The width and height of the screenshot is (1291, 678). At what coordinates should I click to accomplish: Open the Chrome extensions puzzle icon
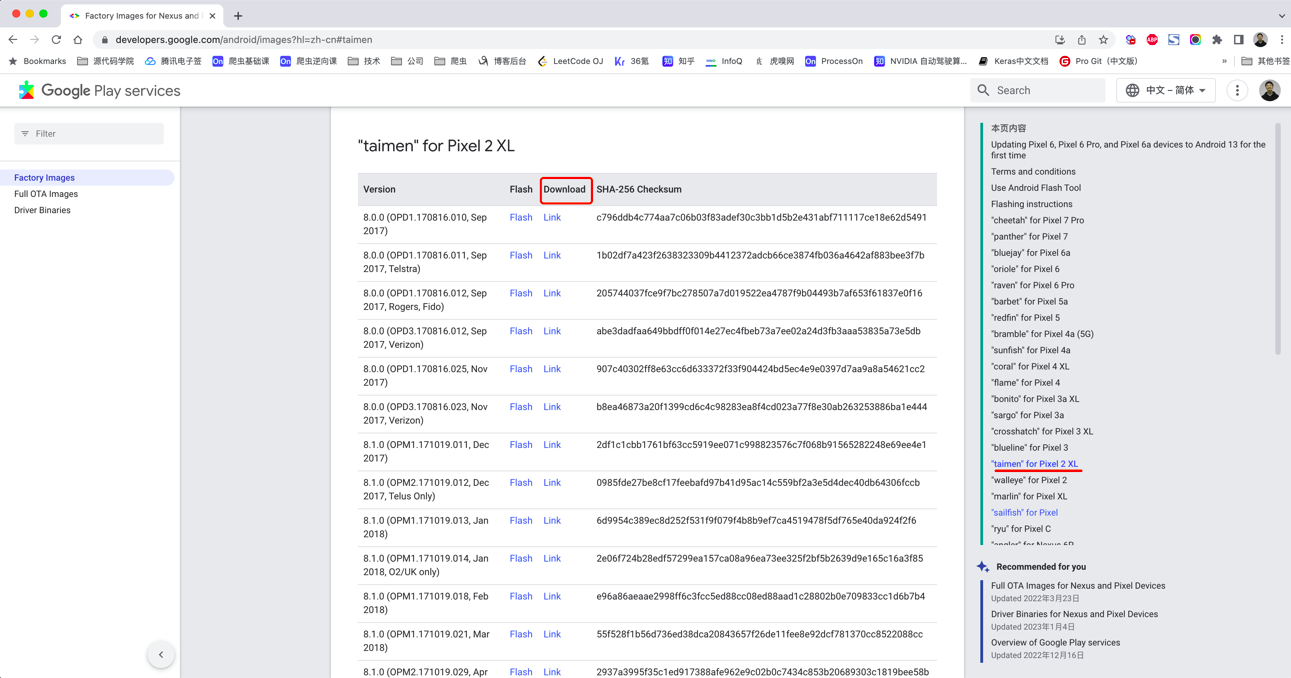coord(1217,40)
